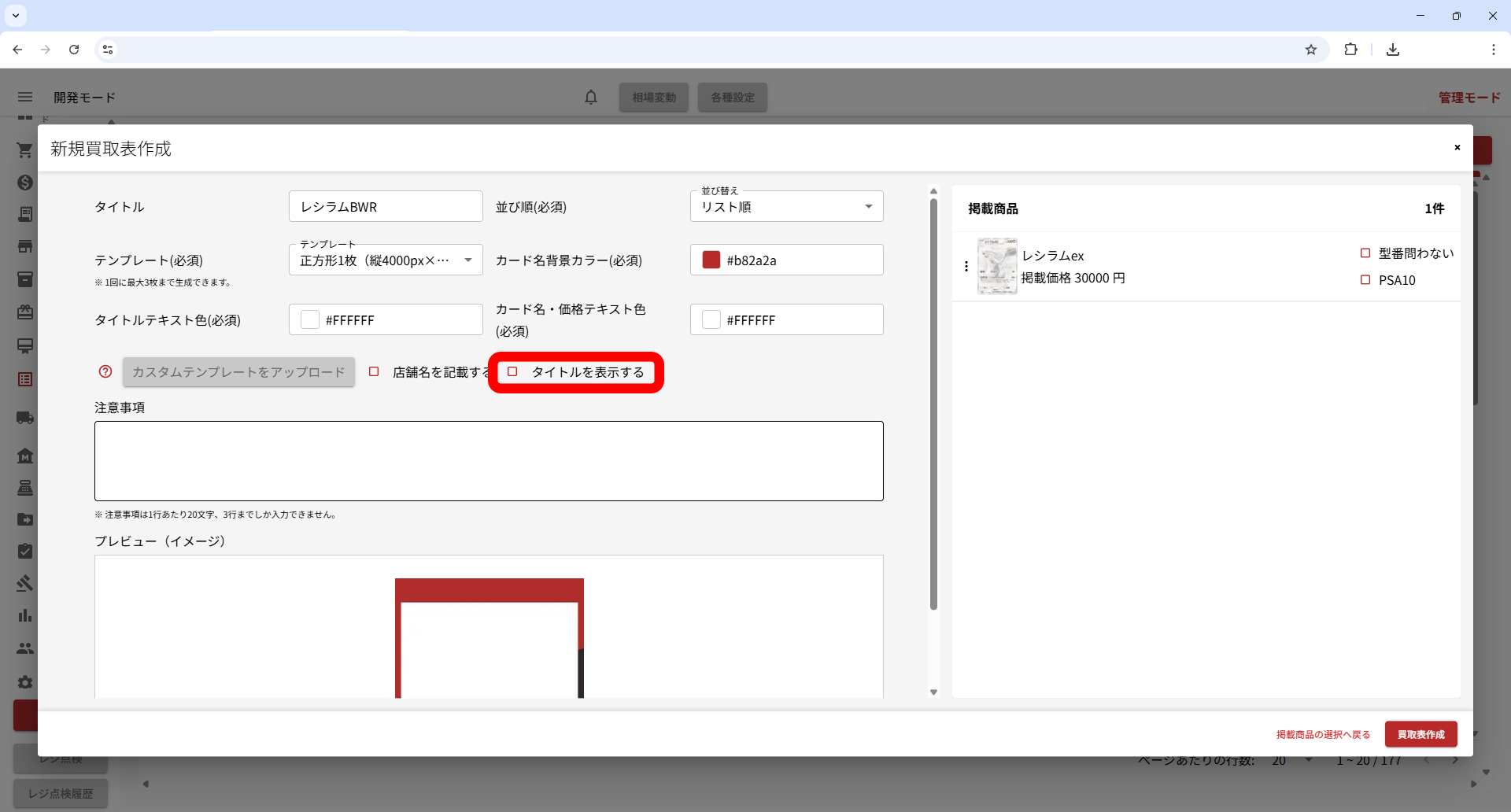
Task: Open browser downloads icon
Action: click(1392, 50)
